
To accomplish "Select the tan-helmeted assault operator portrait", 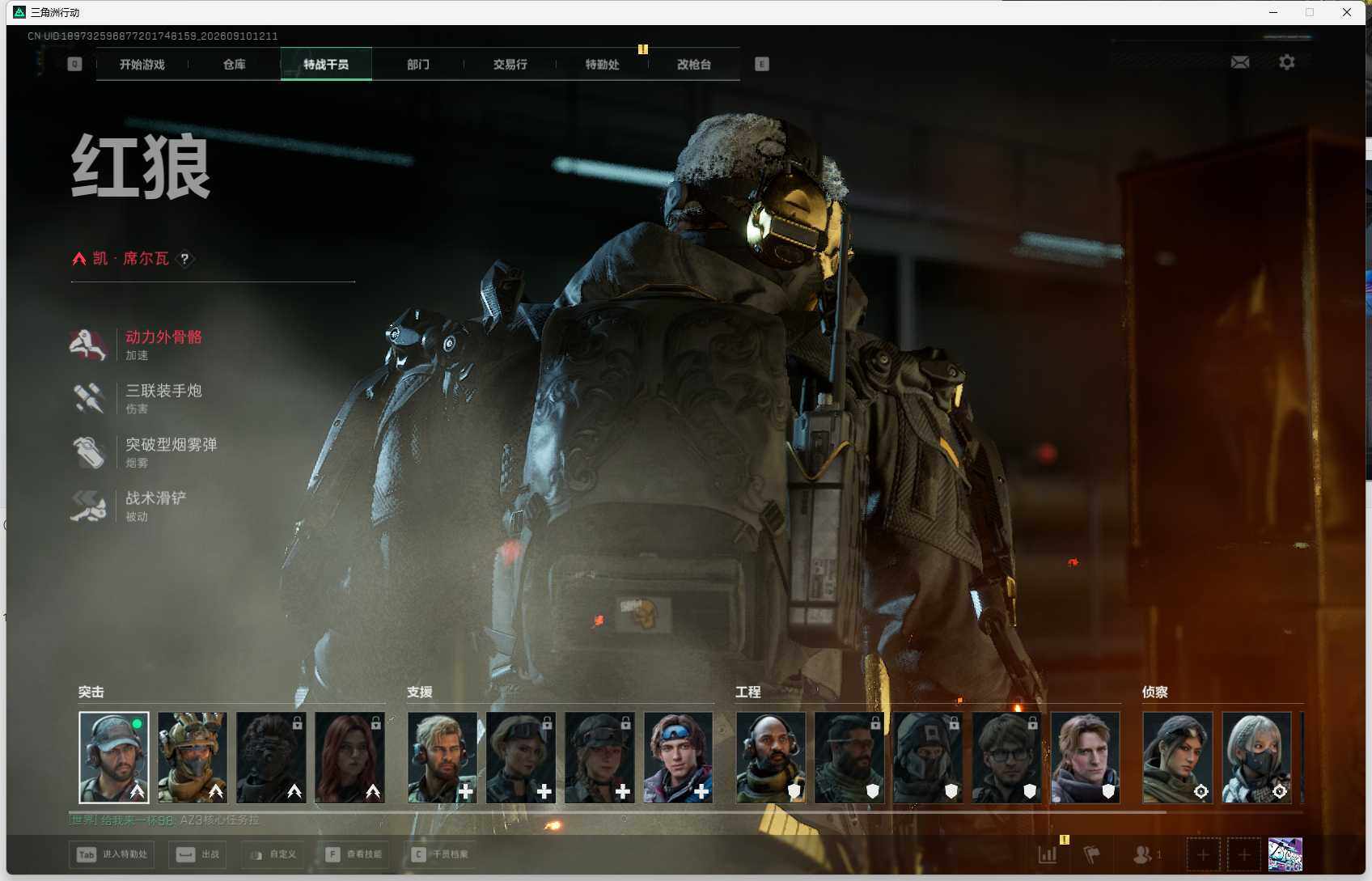I will click(x=193, y=757).
